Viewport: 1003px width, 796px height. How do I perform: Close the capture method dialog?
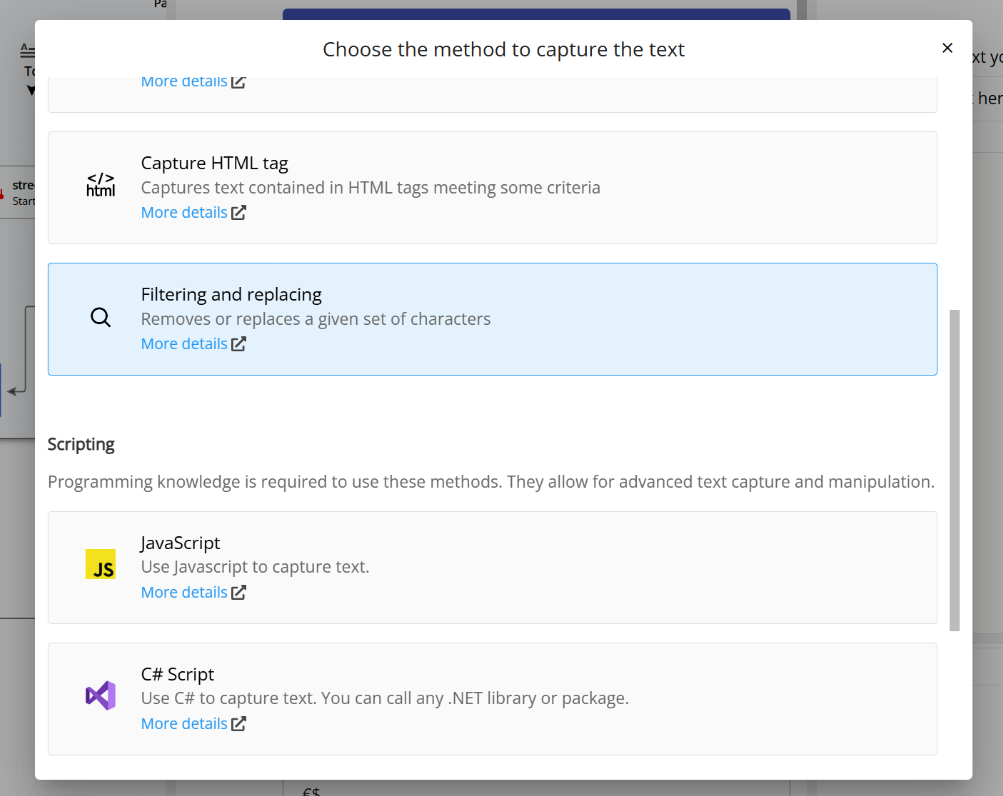click(x=946, y=47)
